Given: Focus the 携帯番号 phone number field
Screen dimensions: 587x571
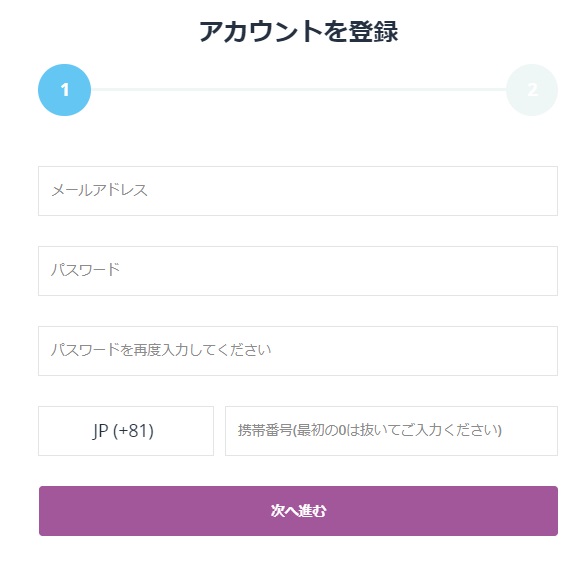Looking at the screenshot, I should [391, 431].
